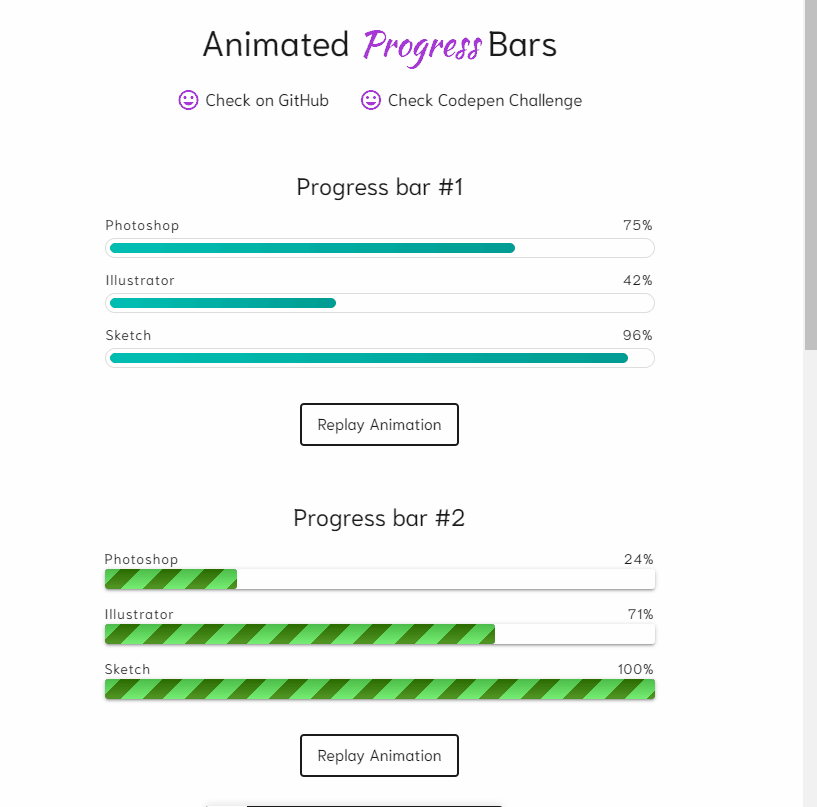Click the Progress bar #1 heading
Screen dimensions: 817x807
coord(380,187)
